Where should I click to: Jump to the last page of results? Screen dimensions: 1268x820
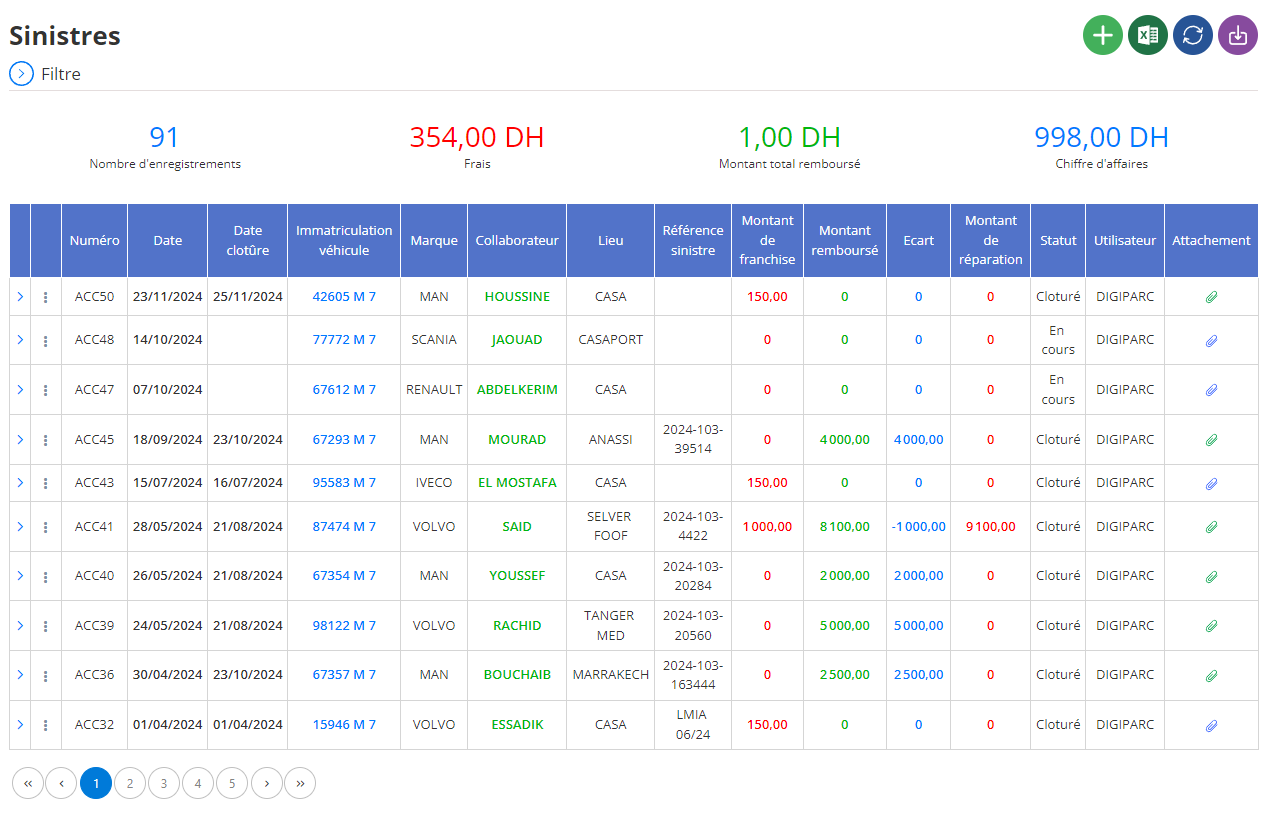(300, 783)
